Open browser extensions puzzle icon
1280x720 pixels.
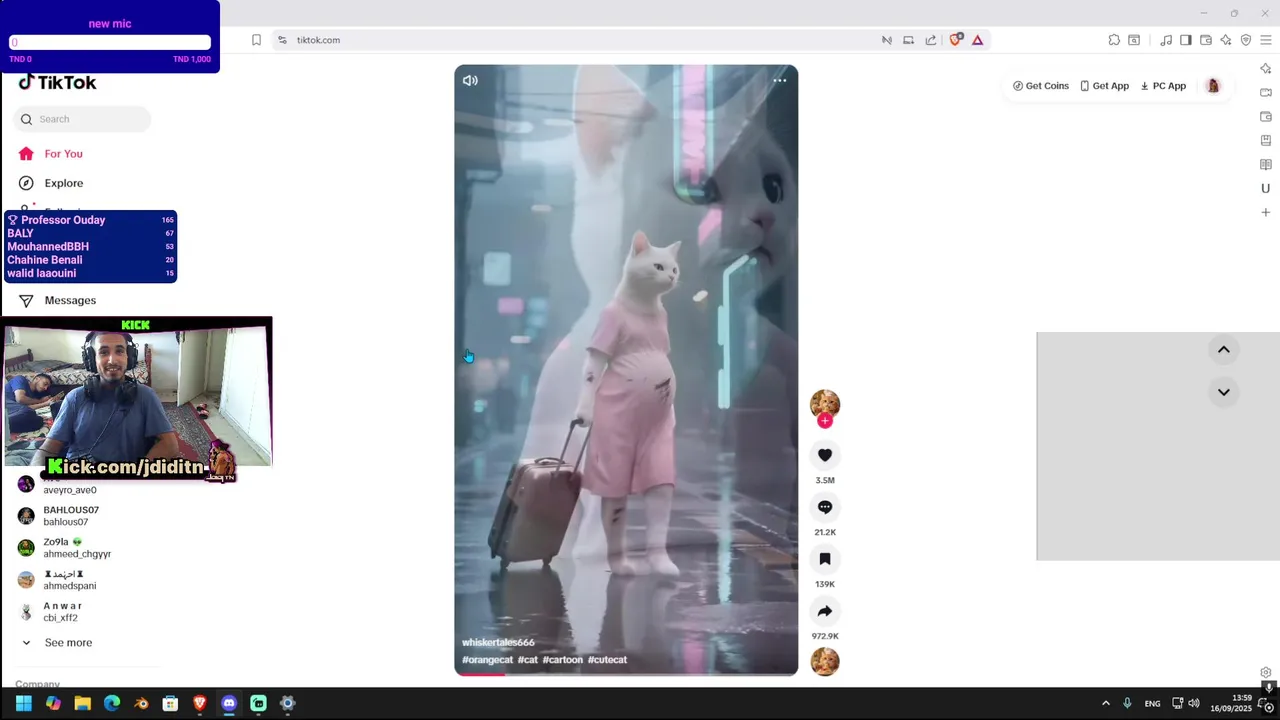click(x=1114, y=40)
